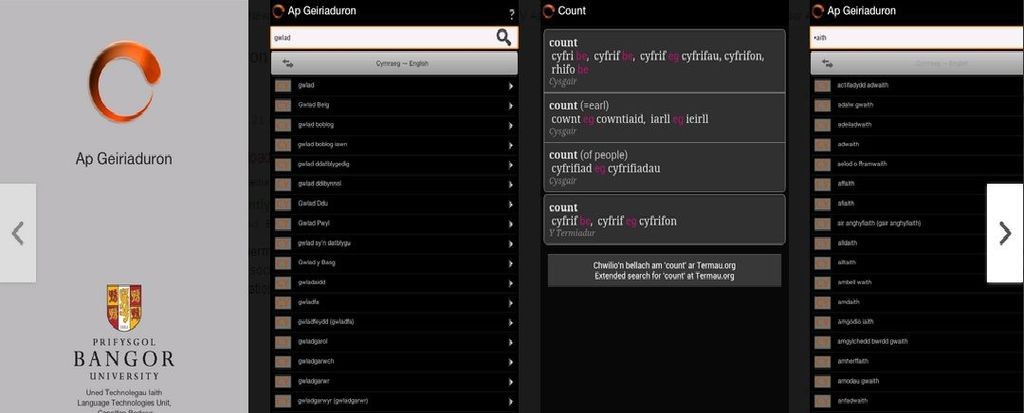1024x413 pixels.
Task: Expand the Gwlad y Basg arrow
Action: [x=511, y=263]
